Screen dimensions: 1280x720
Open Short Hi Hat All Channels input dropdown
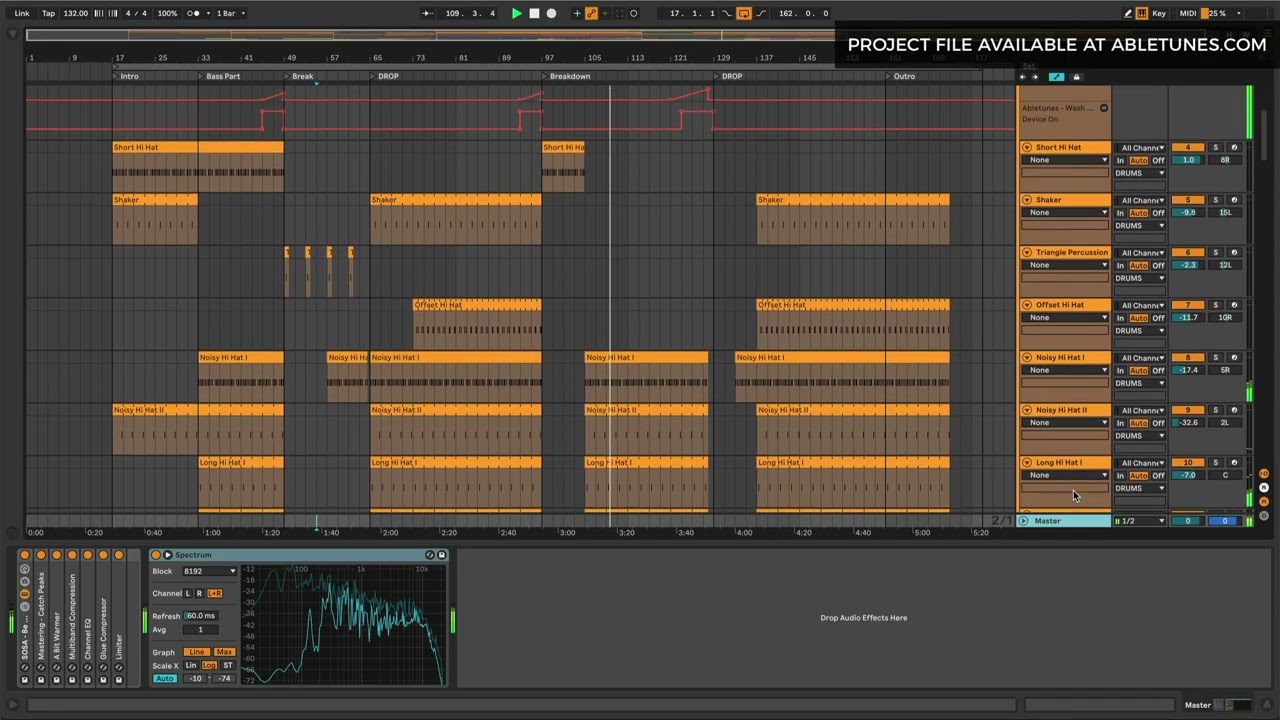coord(1141,147)
